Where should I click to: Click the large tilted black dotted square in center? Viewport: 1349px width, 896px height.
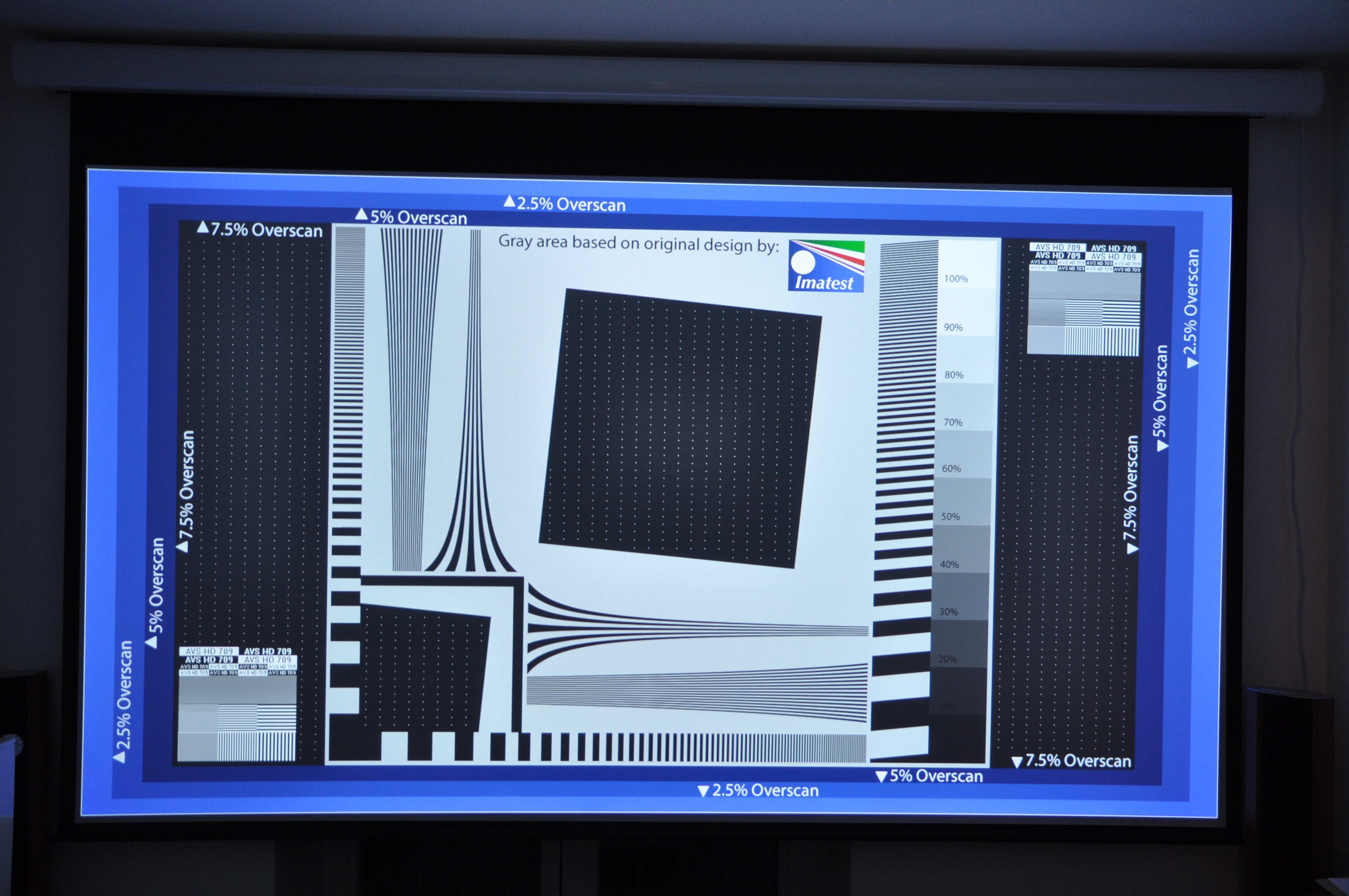click(680, 428)
